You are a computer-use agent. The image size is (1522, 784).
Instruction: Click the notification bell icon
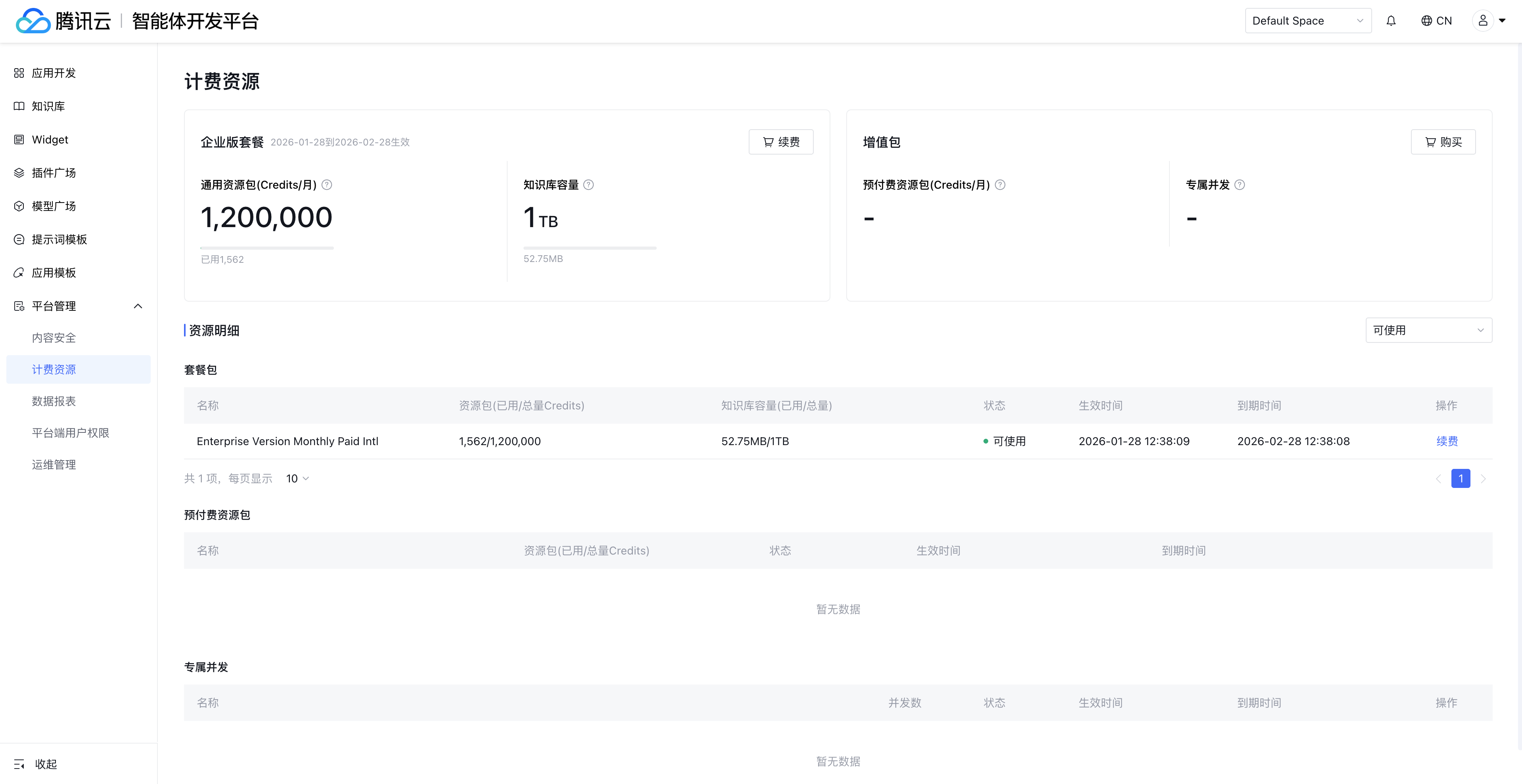coord(1391,21)
